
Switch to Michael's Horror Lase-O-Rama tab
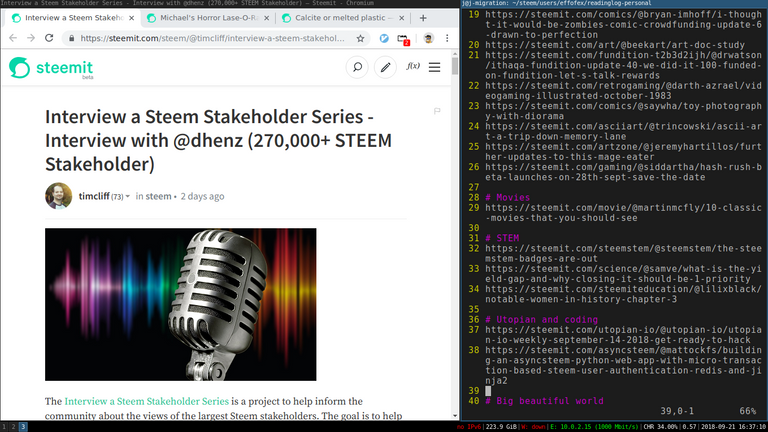tap(208, 18)
